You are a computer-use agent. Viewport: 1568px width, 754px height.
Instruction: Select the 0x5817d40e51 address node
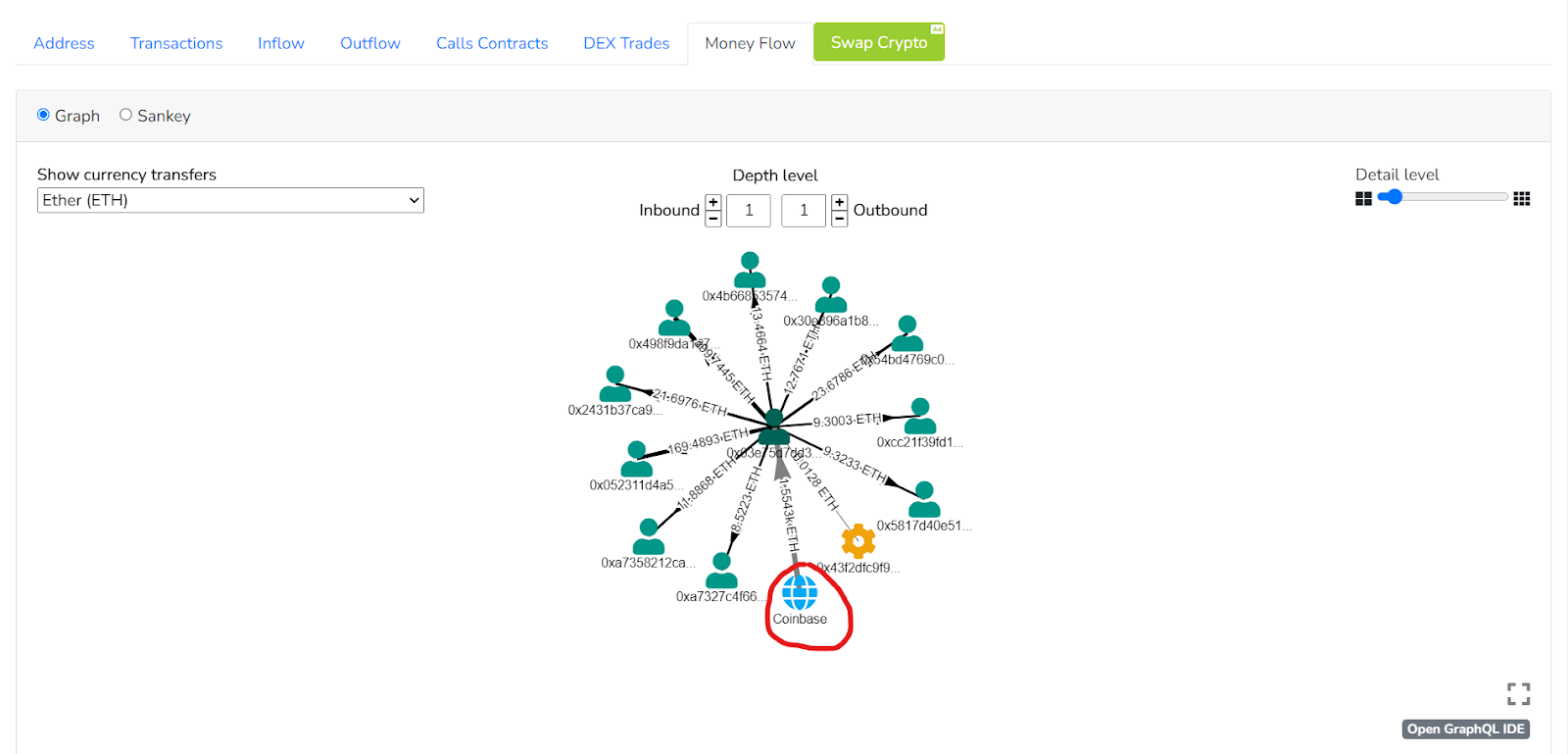tap(923, 499)
